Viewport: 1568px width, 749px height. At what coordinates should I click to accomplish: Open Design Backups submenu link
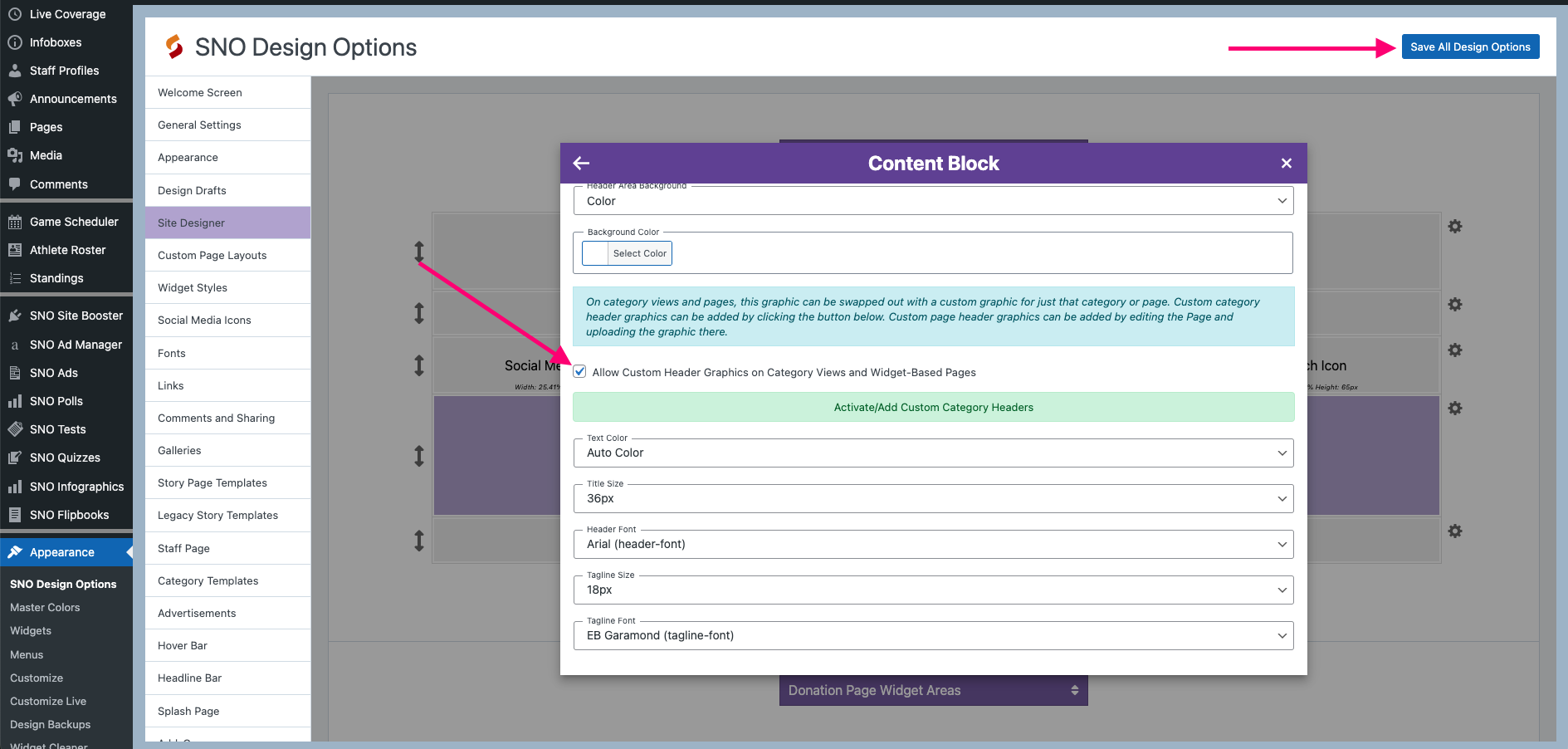click(x=50, y=724)
